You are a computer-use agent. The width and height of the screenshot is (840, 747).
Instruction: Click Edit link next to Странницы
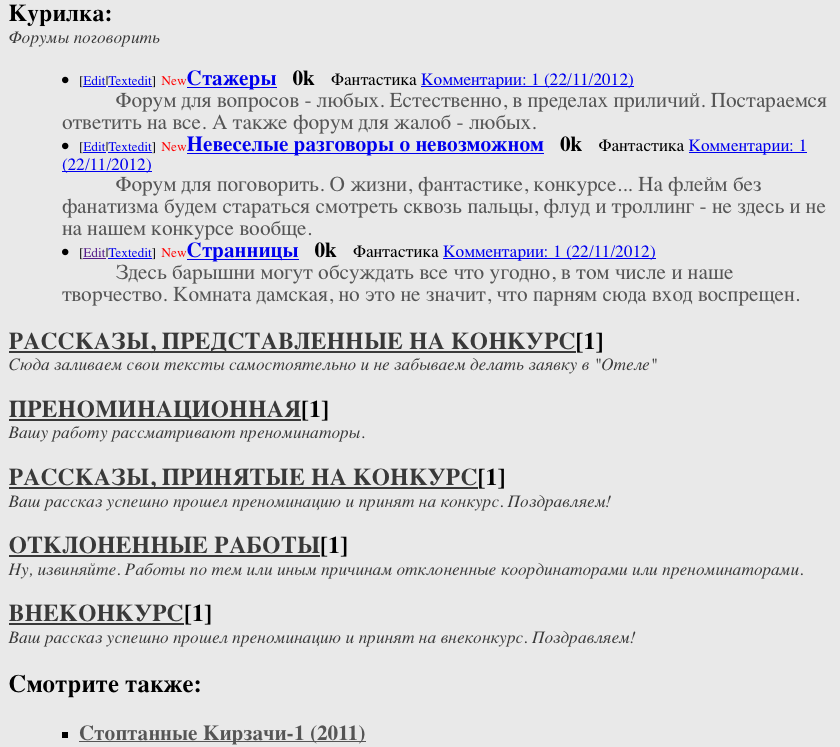pos(93,253)
